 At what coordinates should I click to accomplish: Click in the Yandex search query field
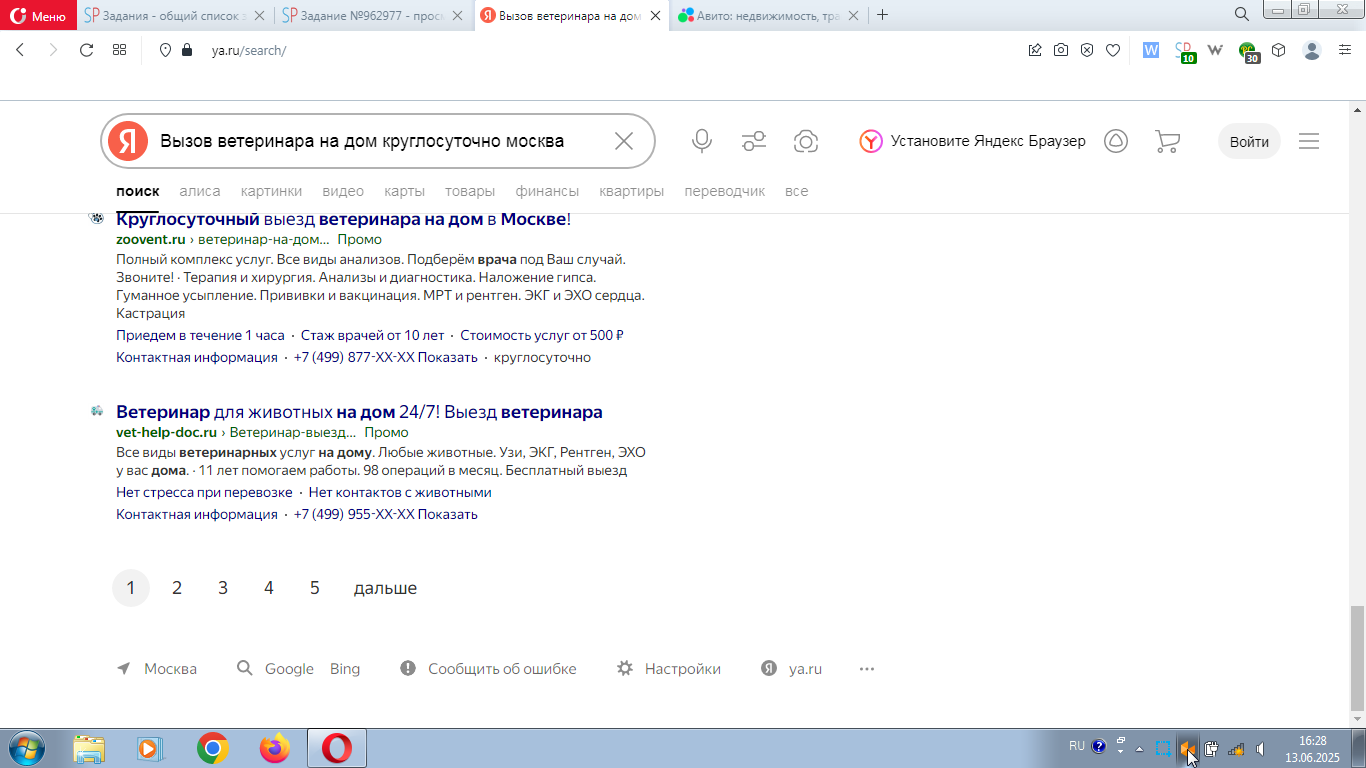[380, 141]
